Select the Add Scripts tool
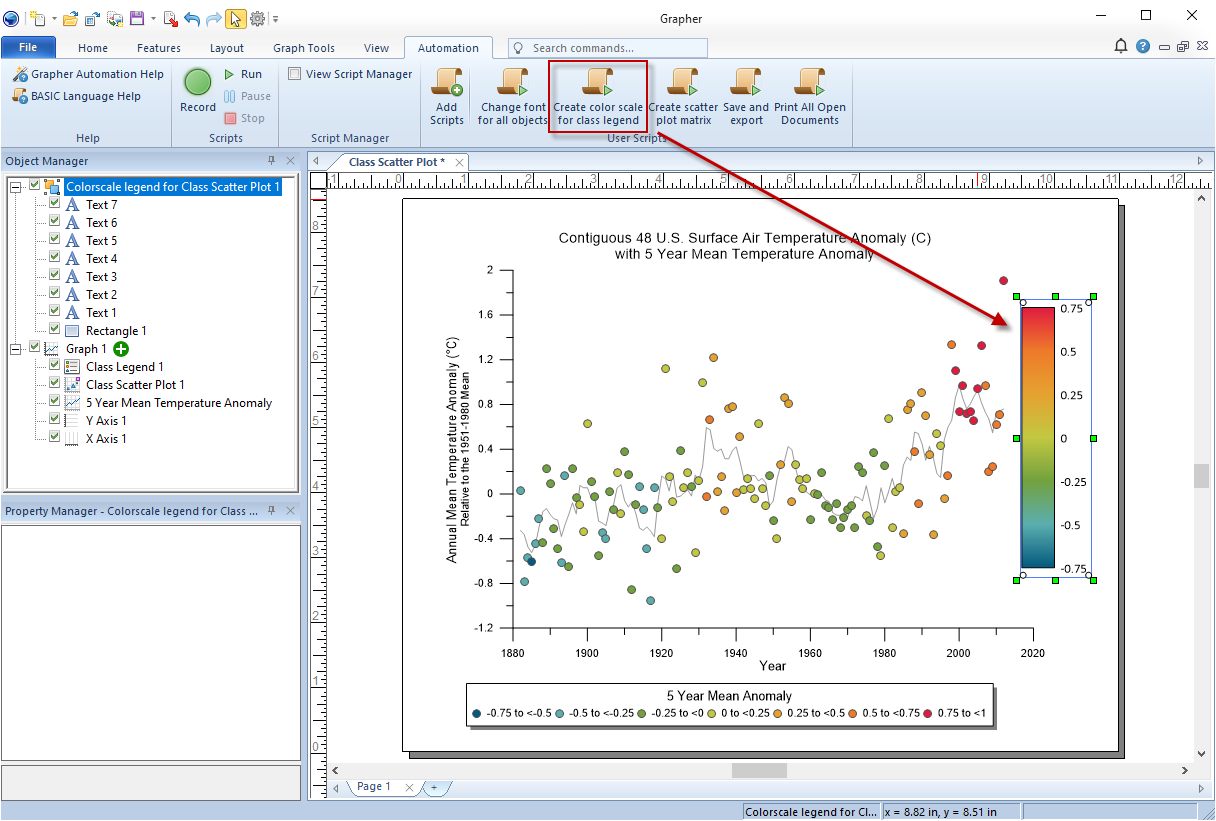 [x=446, y=95]
